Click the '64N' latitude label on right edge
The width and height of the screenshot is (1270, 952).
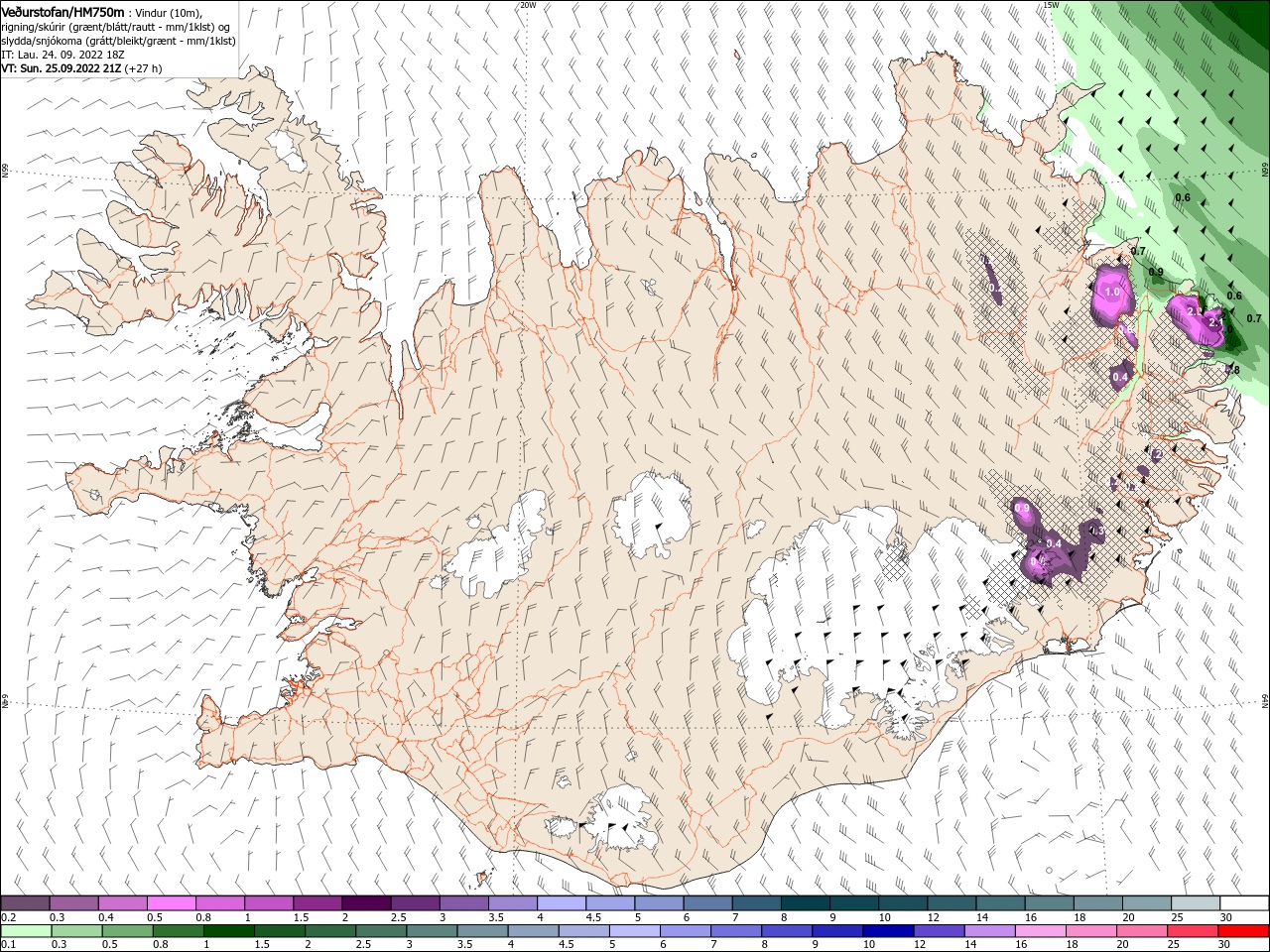[x=1265, y=699]
